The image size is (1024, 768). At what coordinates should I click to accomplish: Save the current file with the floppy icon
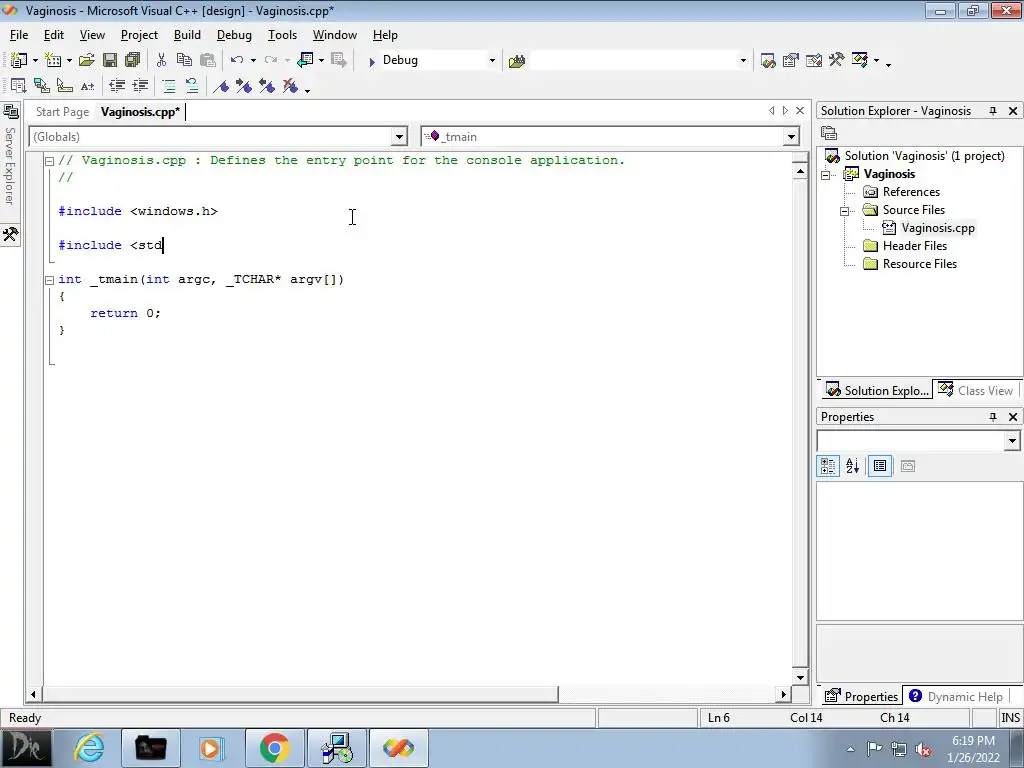point(110,60)
